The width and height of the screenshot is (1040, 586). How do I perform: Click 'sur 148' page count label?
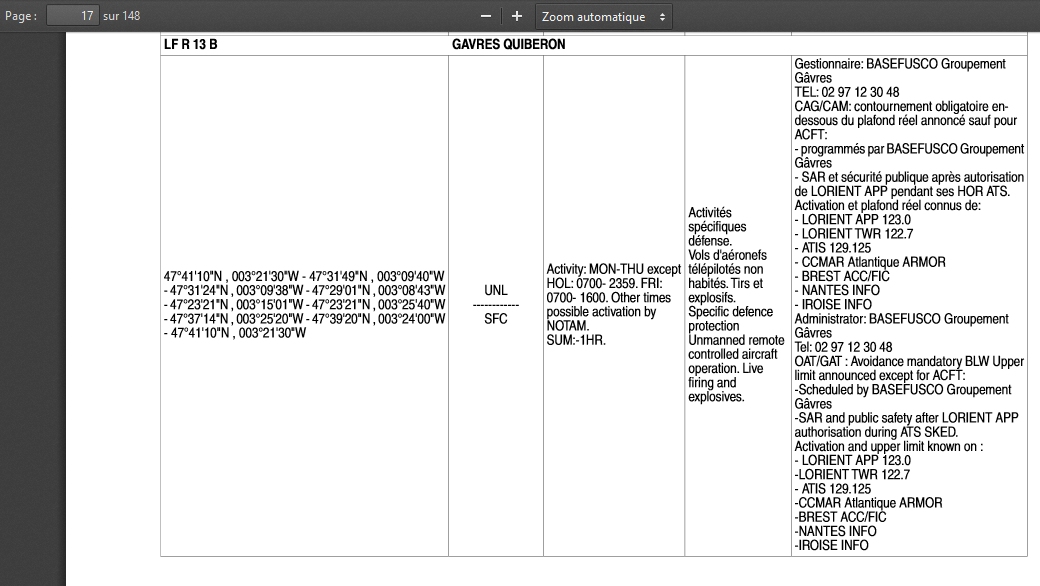coord(121,16)
